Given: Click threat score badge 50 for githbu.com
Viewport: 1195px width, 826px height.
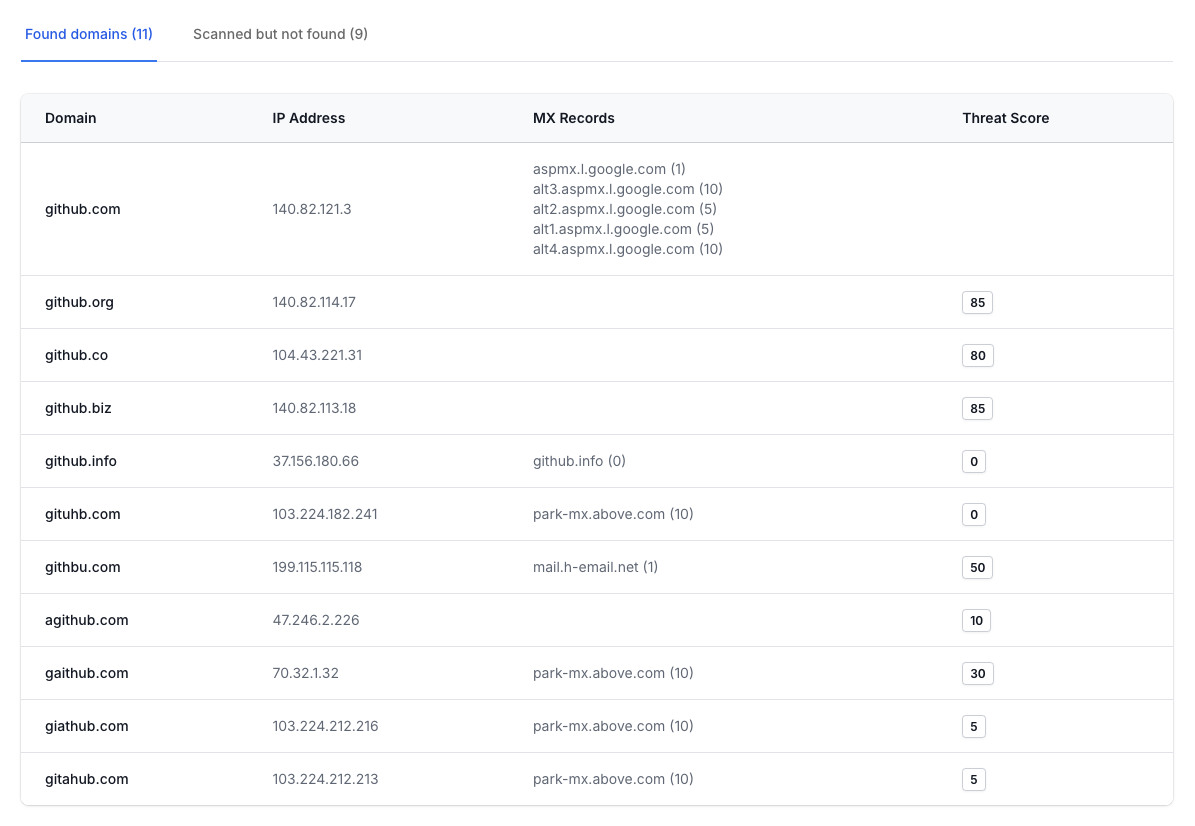Looking at the screenshot, I should coord(977,567).
